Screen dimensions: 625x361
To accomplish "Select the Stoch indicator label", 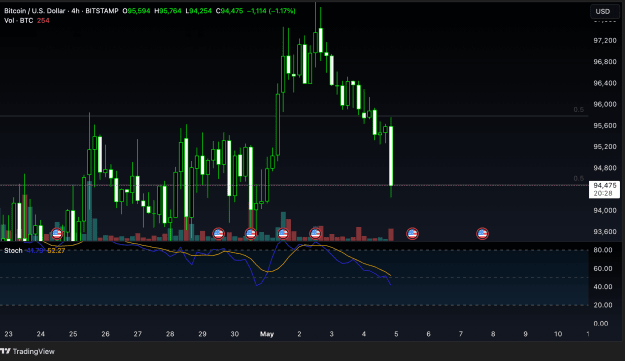I will (13, 251).
